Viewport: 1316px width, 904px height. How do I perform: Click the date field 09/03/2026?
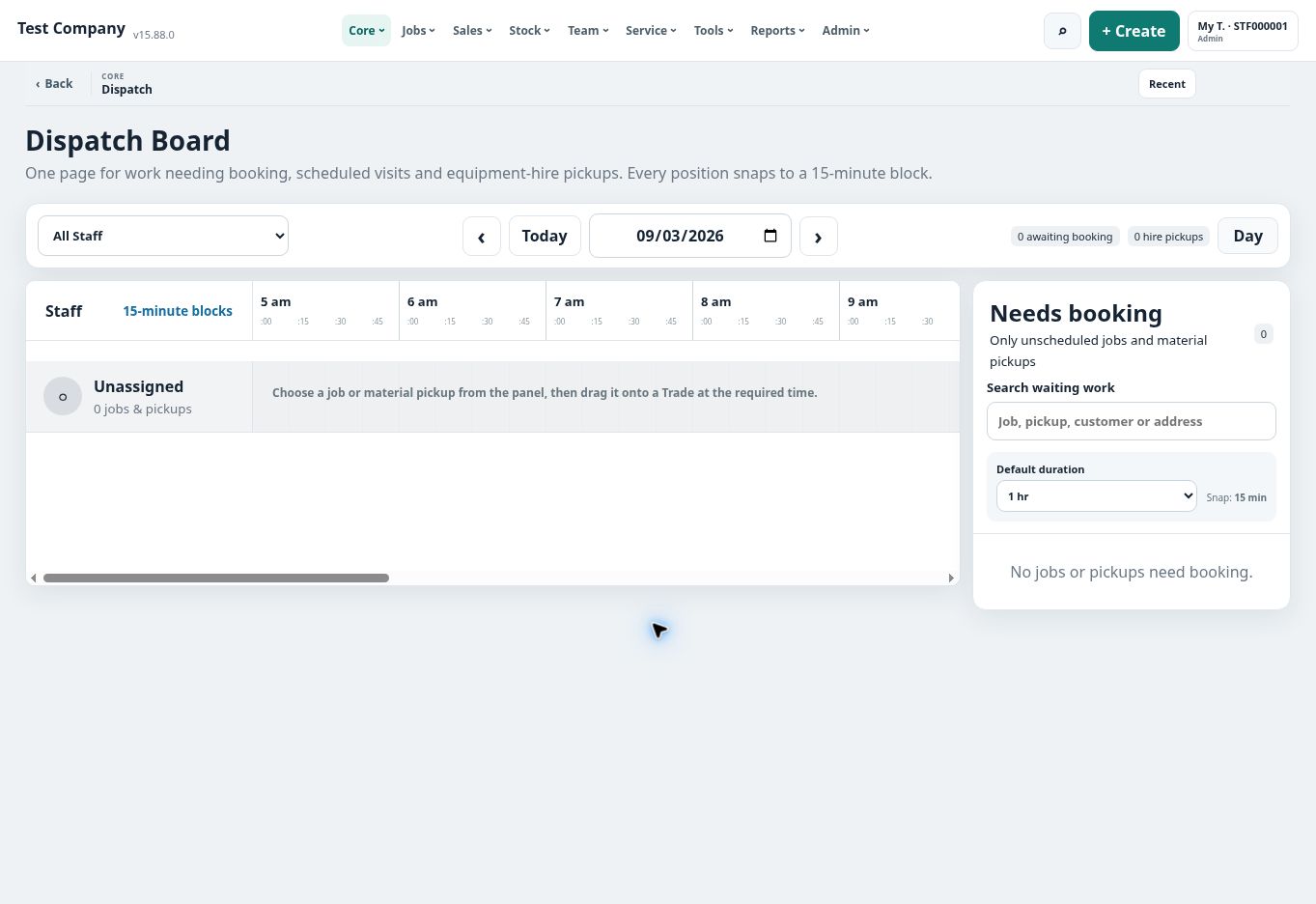pyautogui.click(x=690, y=236)
